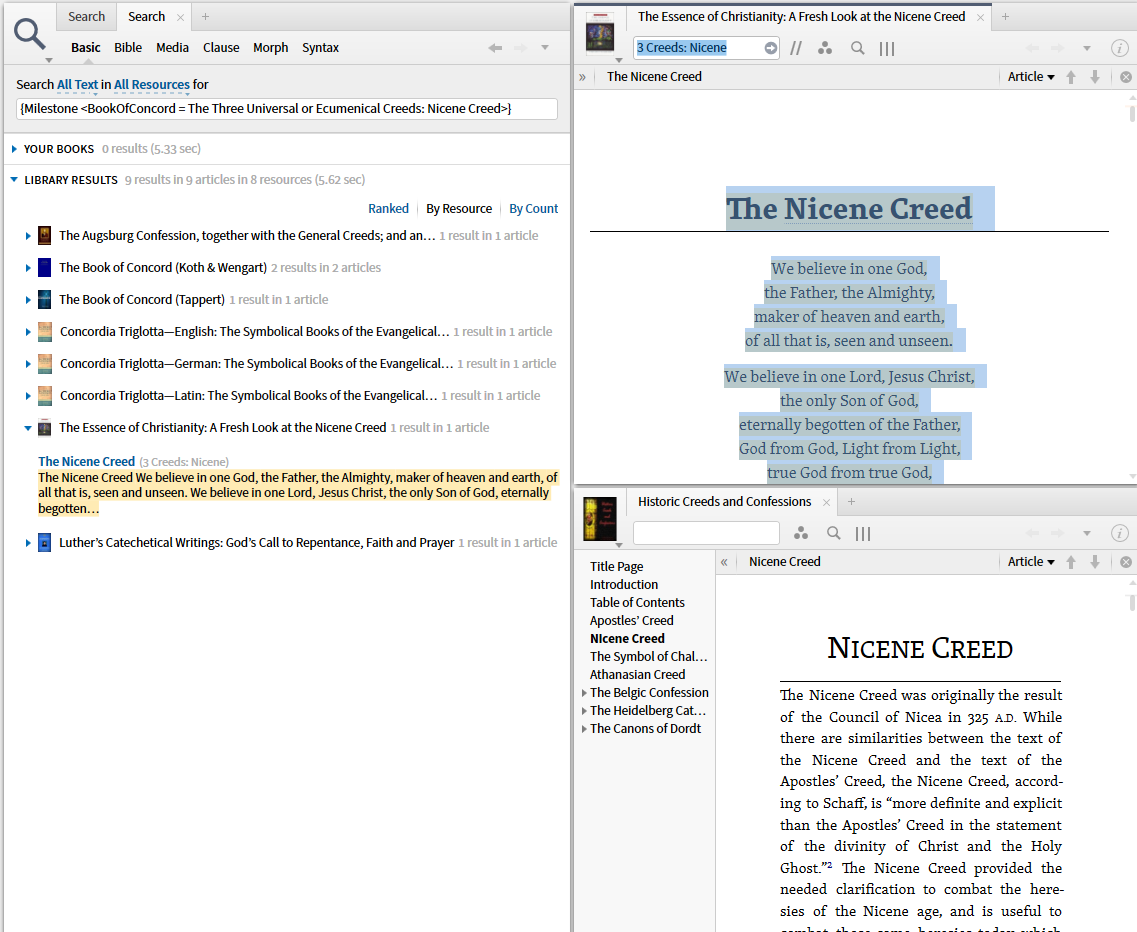Open resource info in Historic Creeds panel
This screenshot has height=932, width=1137.
[x=1120, y=533]
